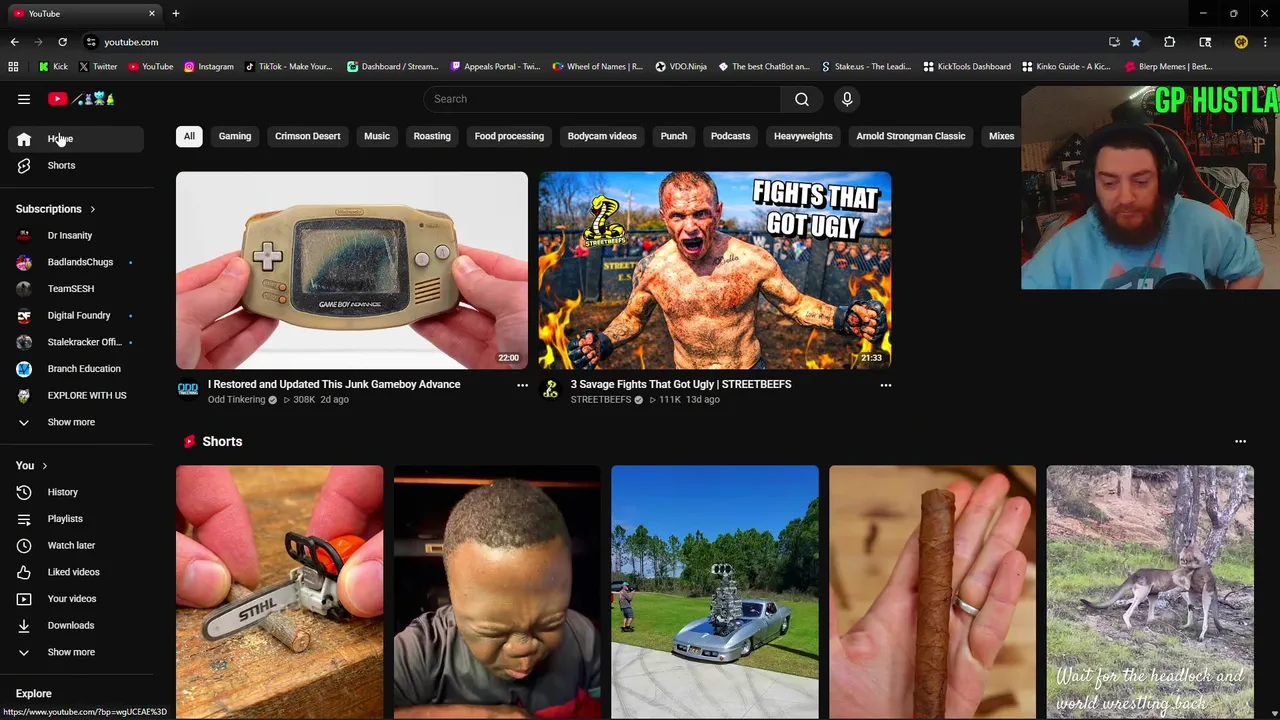Open EXPLORE WITH US subscription

[x=76, y=395]
